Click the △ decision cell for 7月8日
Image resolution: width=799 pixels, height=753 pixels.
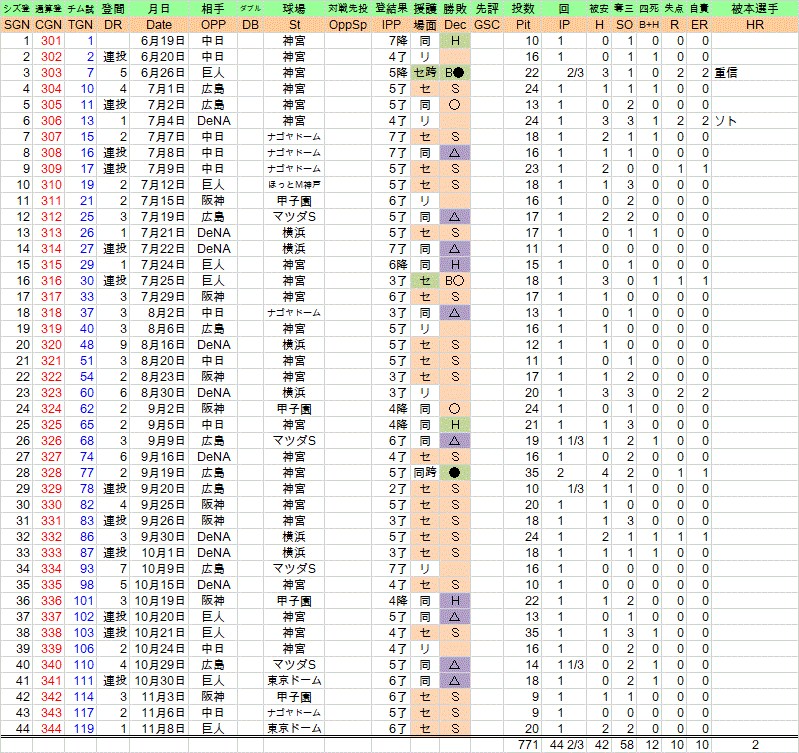click(455, 153)
